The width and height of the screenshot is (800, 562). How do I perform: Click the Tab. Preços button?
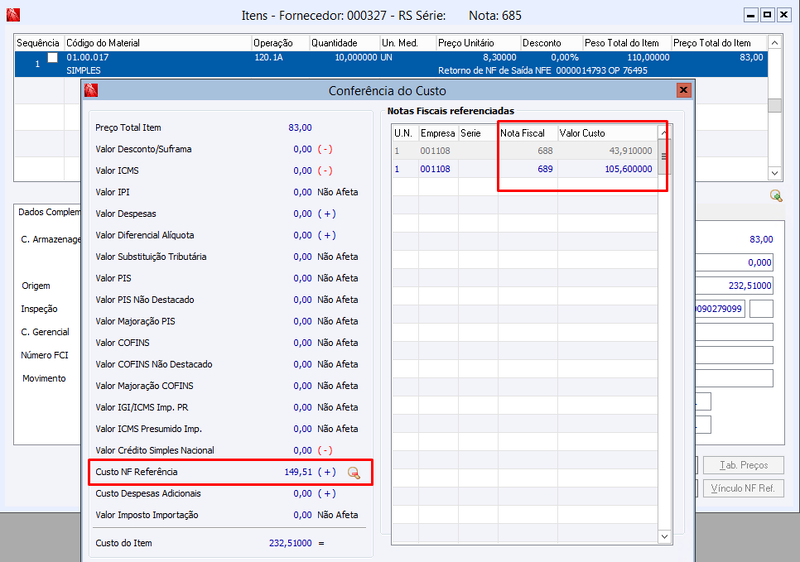tap(743, 465)
